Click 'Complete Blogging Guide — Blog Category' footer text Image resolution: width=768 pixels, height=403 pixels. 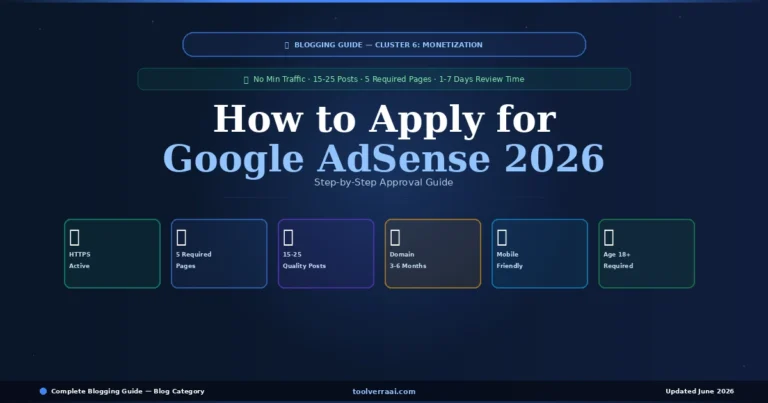pos(128,391)
